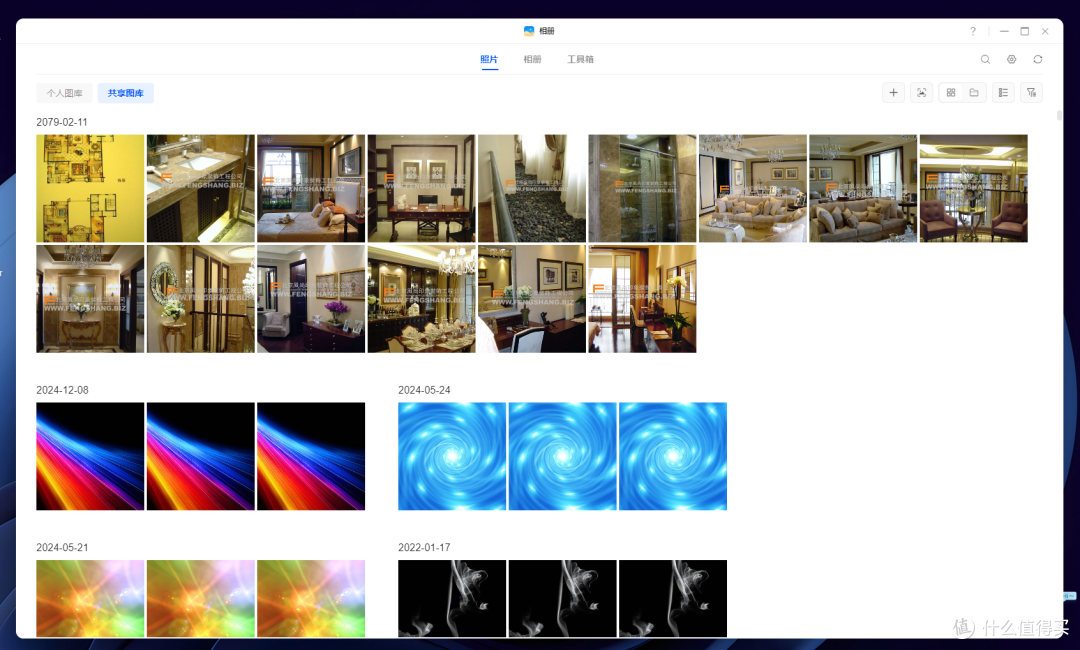Viewport: 1080px width, 650px height.
Task: Minimize the 相册 window
Action: 1004,31
